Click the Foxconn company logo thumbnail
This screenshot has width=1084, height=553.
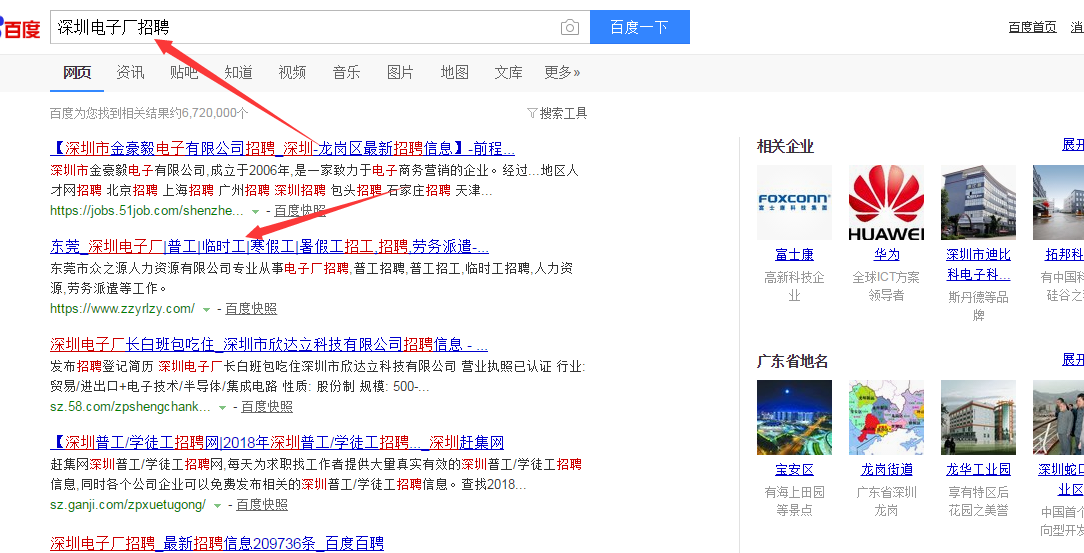coord(794,202)
